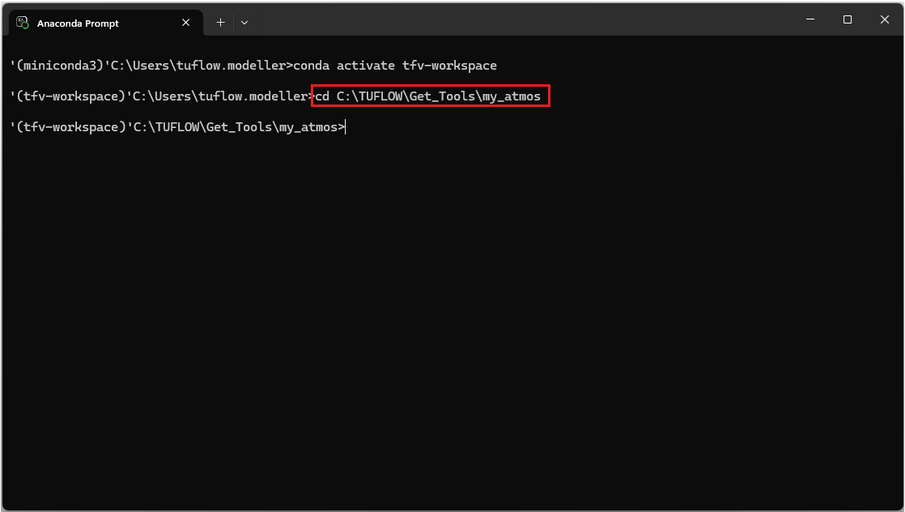Click the empty black terminal area
905x512 pixels.
[450, 320]
